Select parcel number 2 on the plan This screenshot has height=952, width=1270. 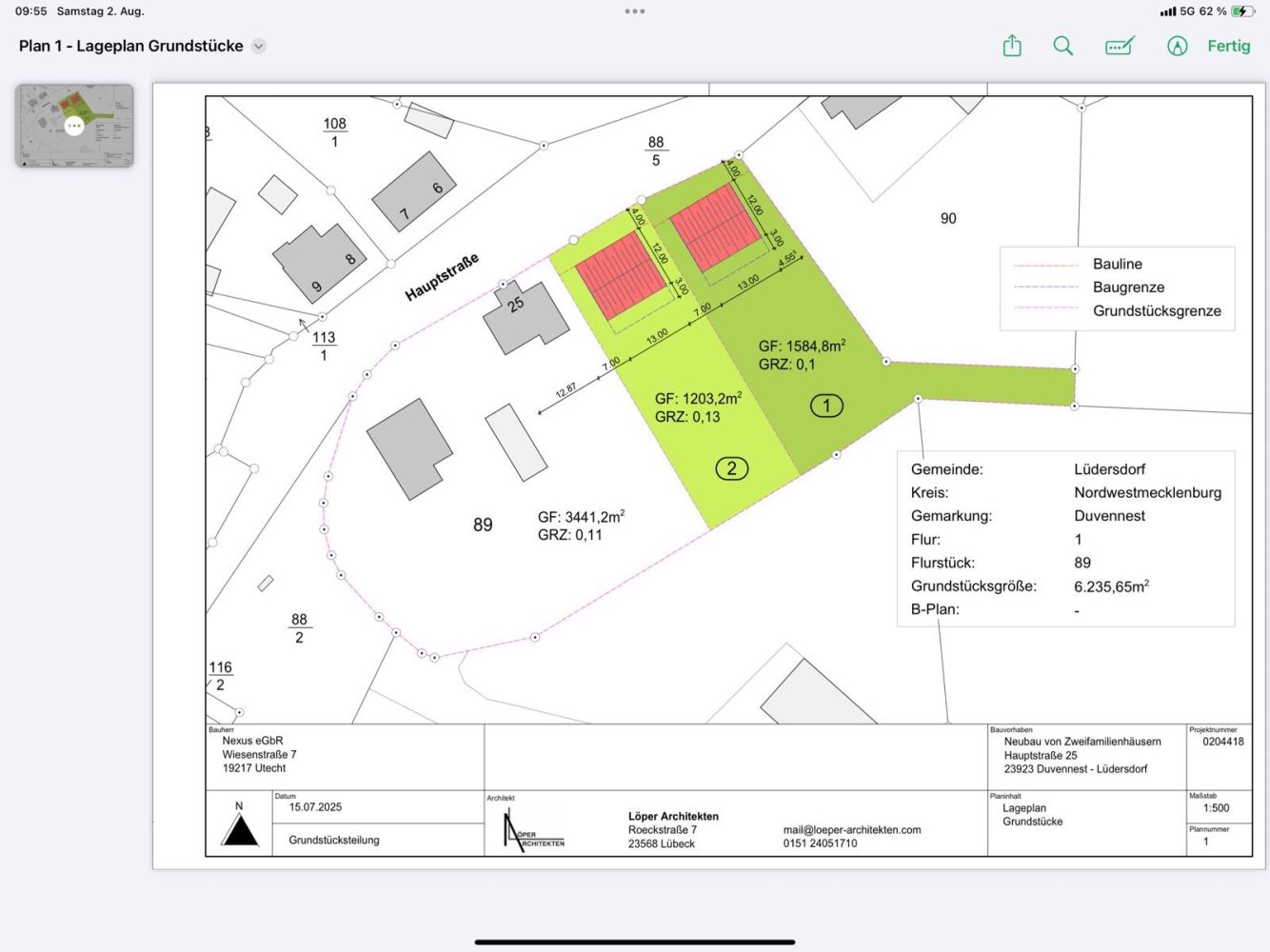pos(732,467)
